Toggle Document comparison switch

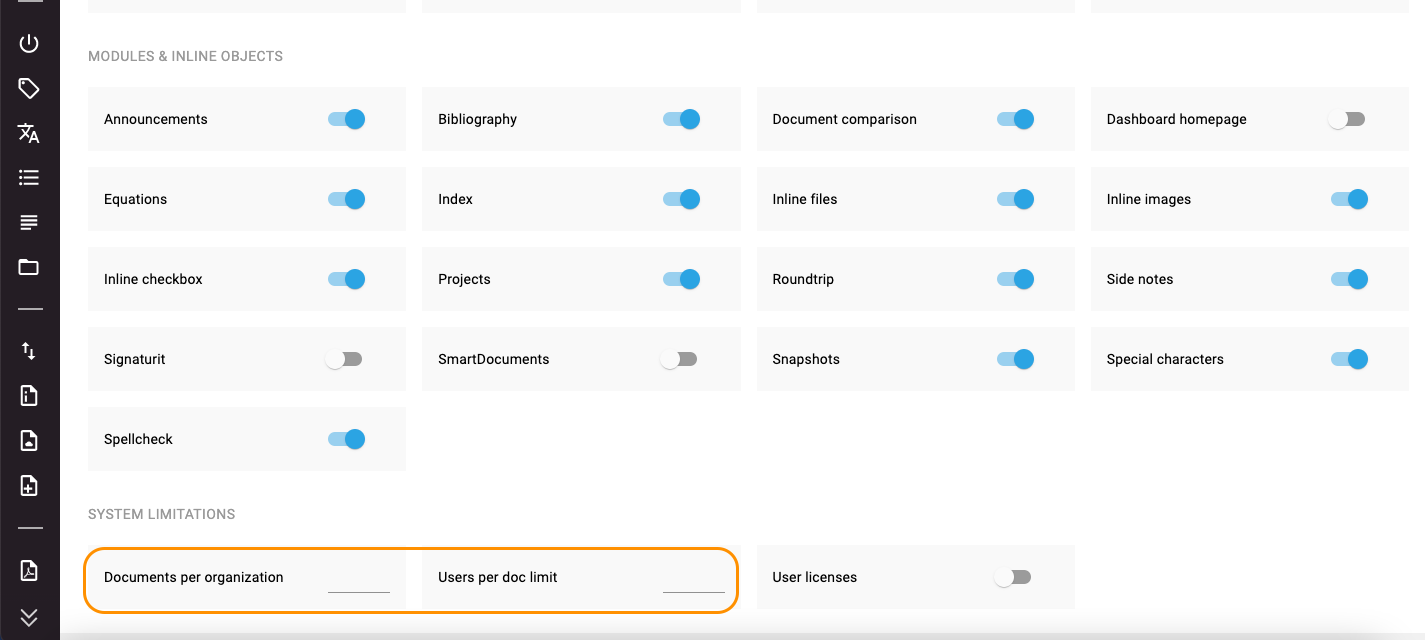[1015, 119]
